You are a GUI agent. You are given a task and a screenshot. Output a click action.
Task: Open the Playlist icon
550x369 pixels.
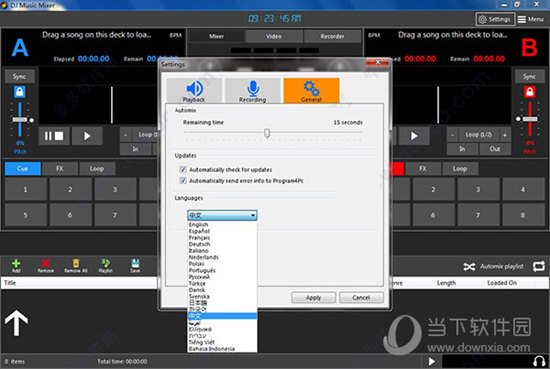105,266
